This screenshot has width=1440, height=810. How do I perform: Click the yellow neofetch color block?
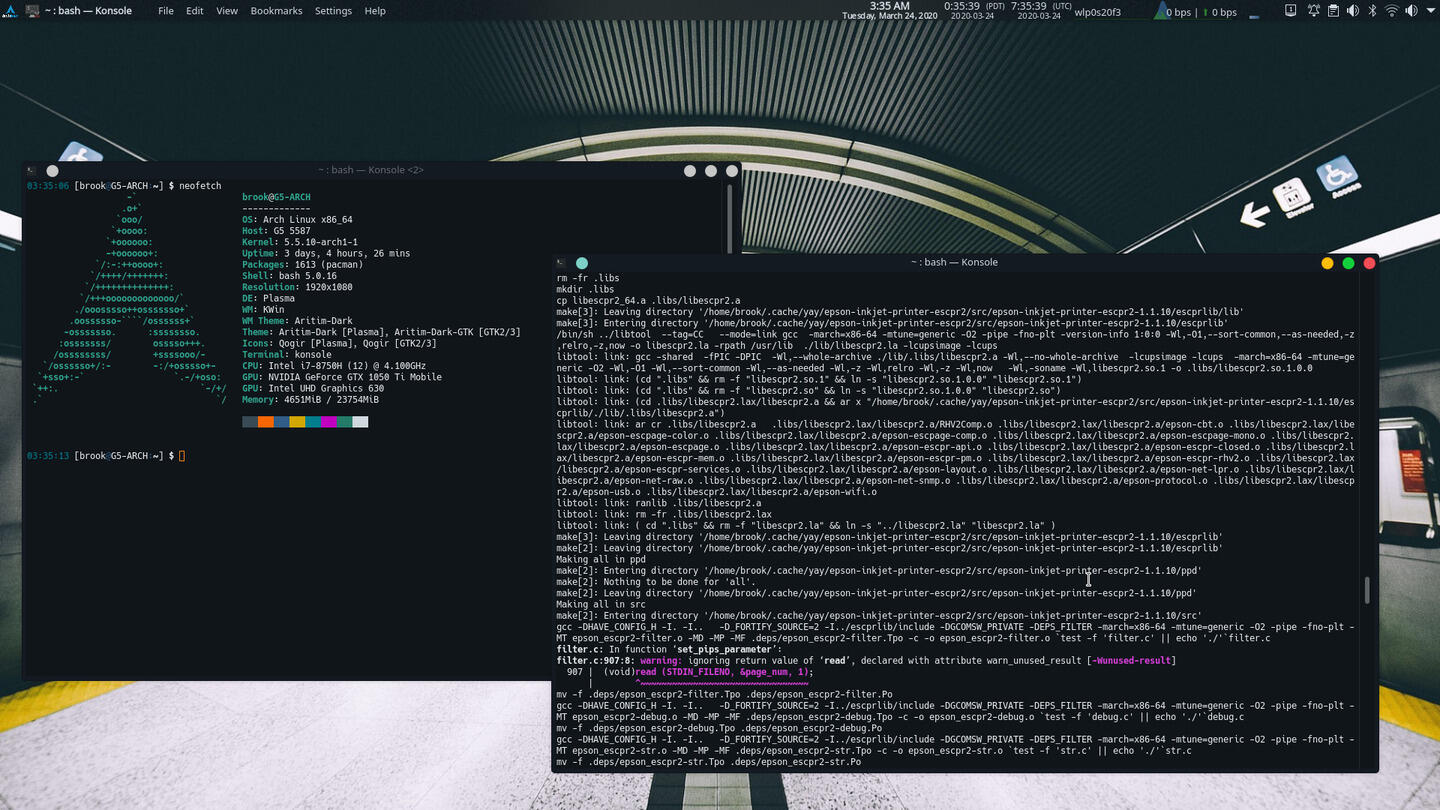297,422
